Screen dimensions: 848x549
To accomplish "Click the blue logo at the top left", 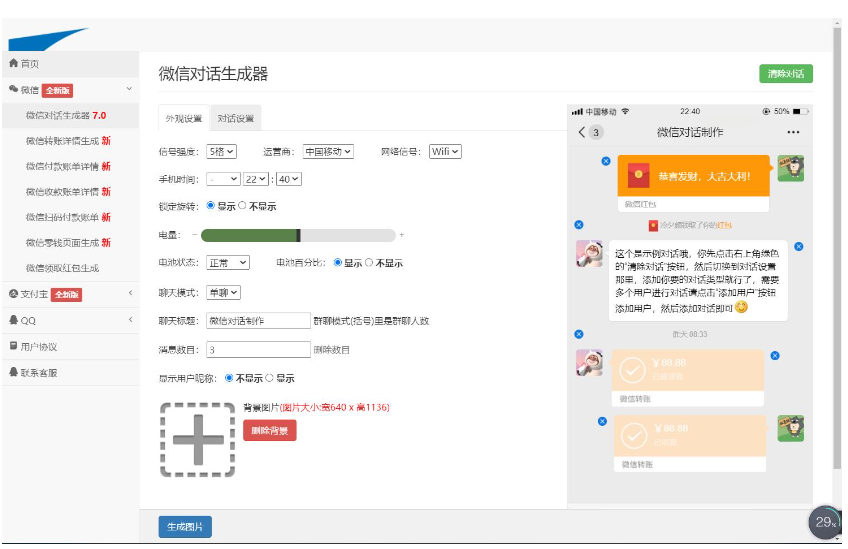I will [x=48, y=39].
